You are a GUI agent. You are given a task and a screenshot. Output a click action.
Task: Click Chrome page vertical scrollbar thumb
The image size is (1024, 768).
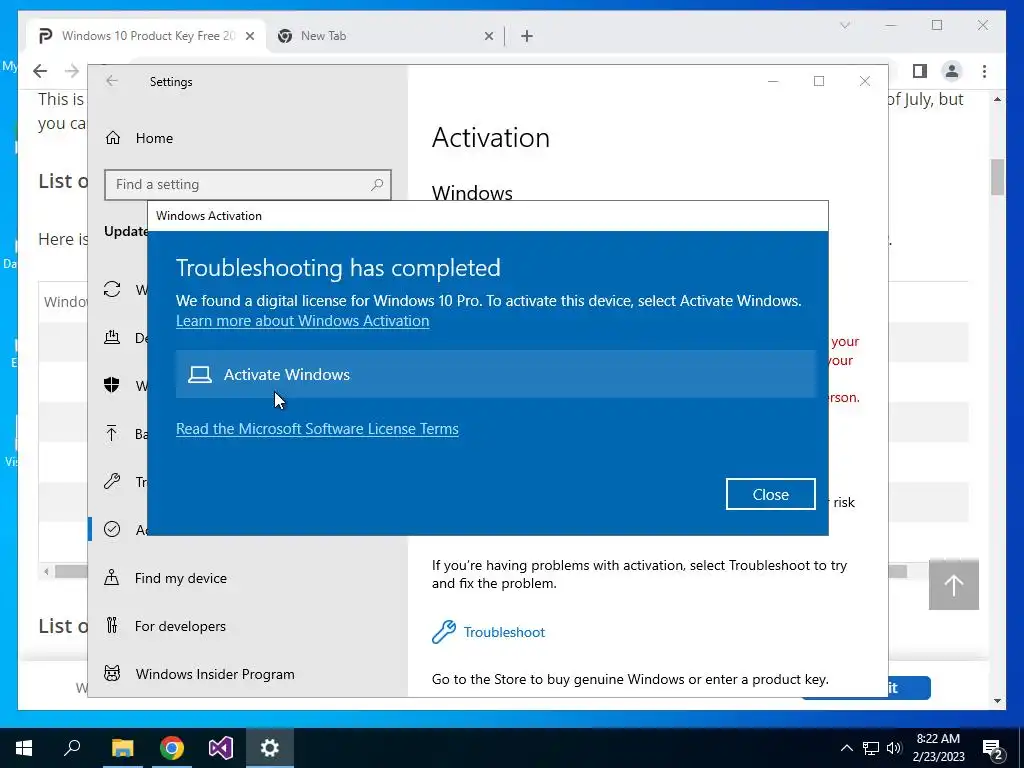click(x=997, y=177)
